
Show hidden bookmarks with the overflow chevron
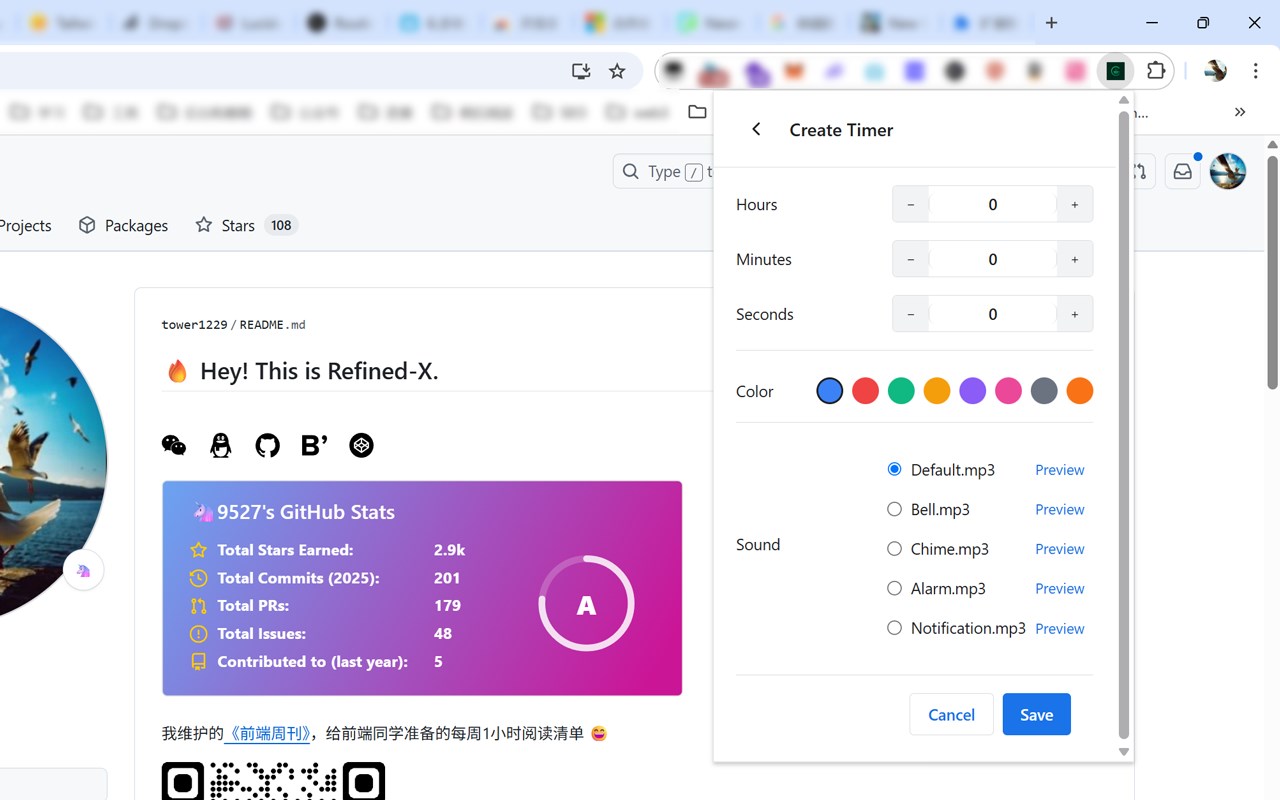tap(1240, 112)
